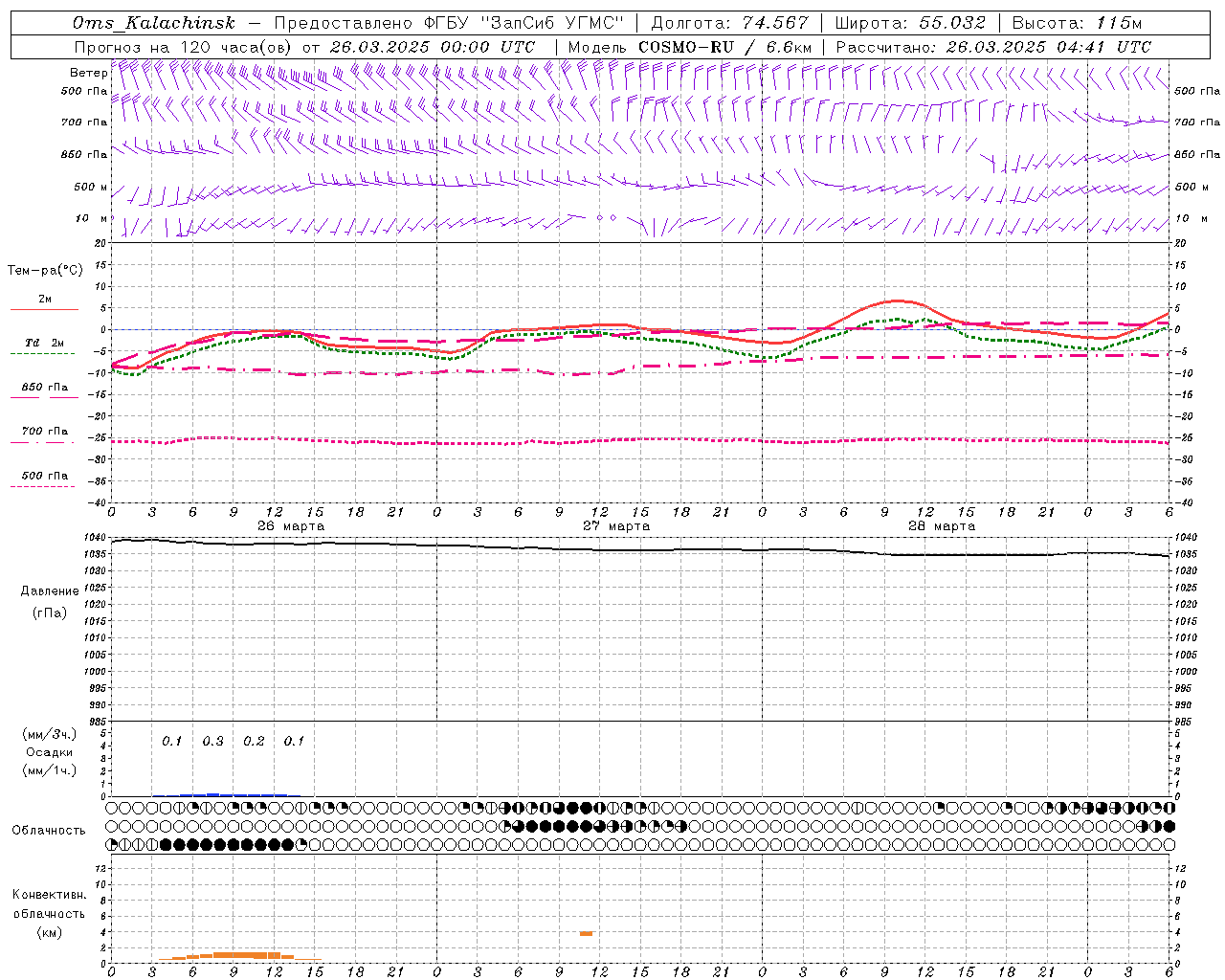This screenshot has width=1225, height=980.
Task: Select the 28 марта date label
Action: pyautogui.click(x=942, y=526)
